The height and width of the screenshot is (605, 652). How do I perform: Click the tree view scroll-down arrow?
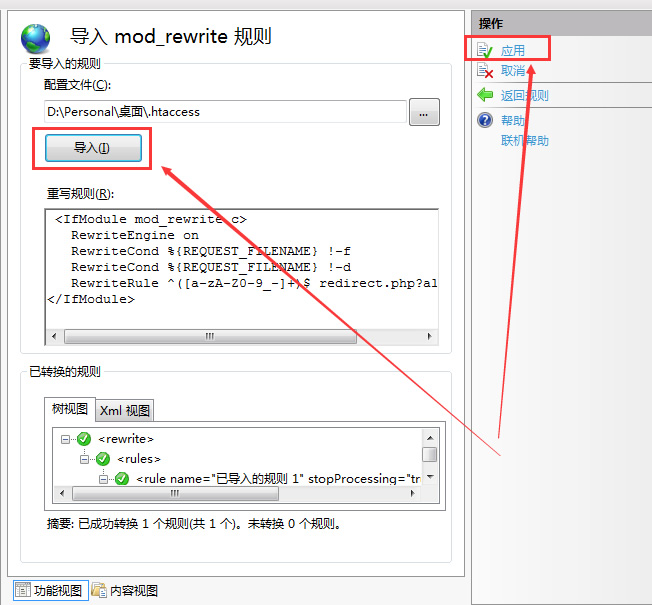[430, 477]
